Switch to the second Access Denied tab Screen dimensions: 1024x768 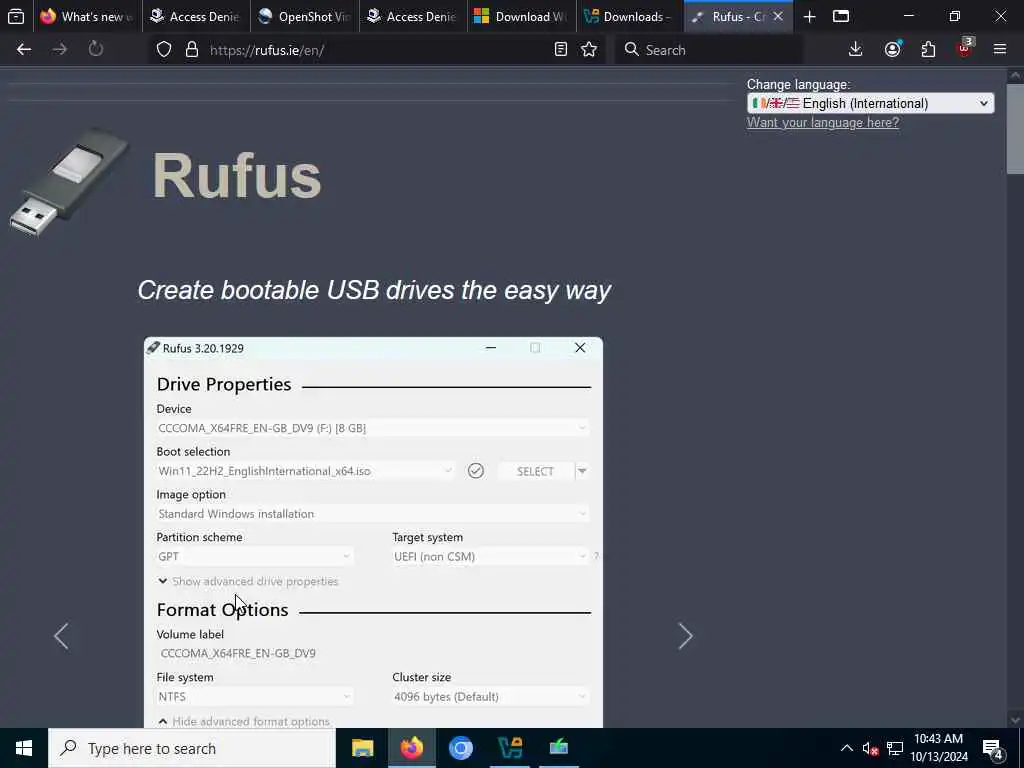pos(413,16)
